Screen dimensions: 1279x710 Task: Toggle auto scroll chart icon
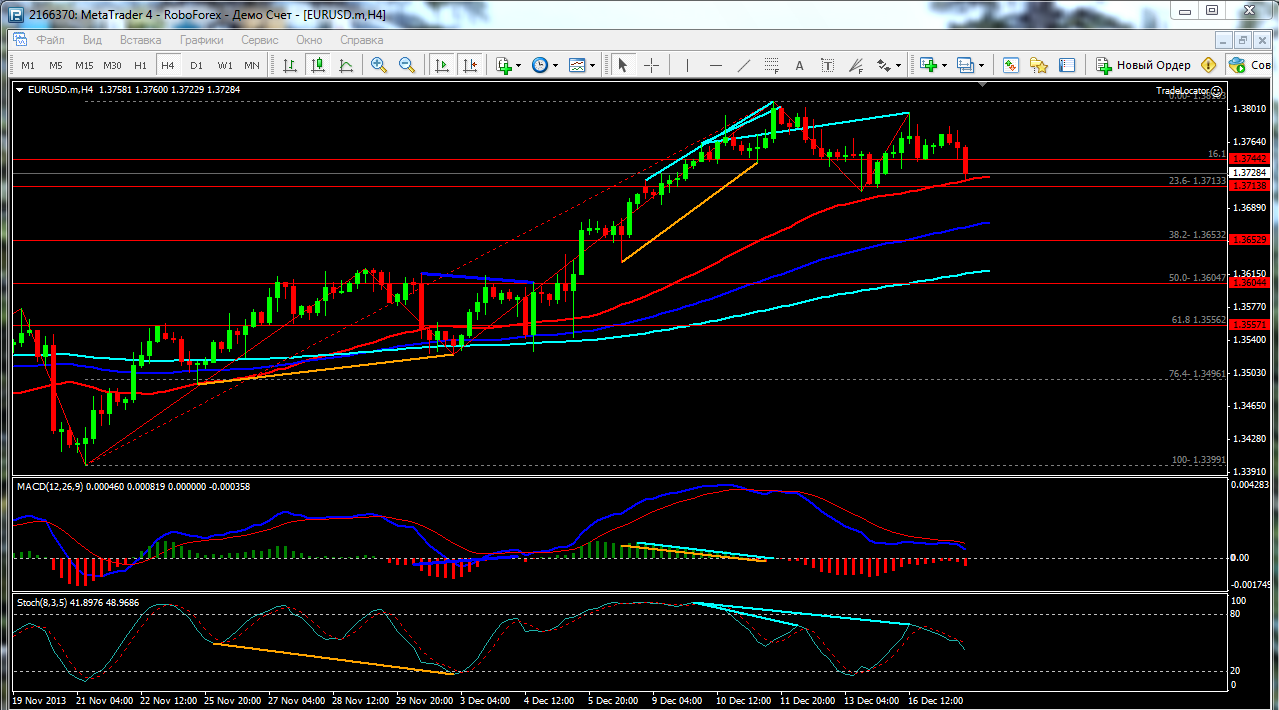click(x=441, y=65)
